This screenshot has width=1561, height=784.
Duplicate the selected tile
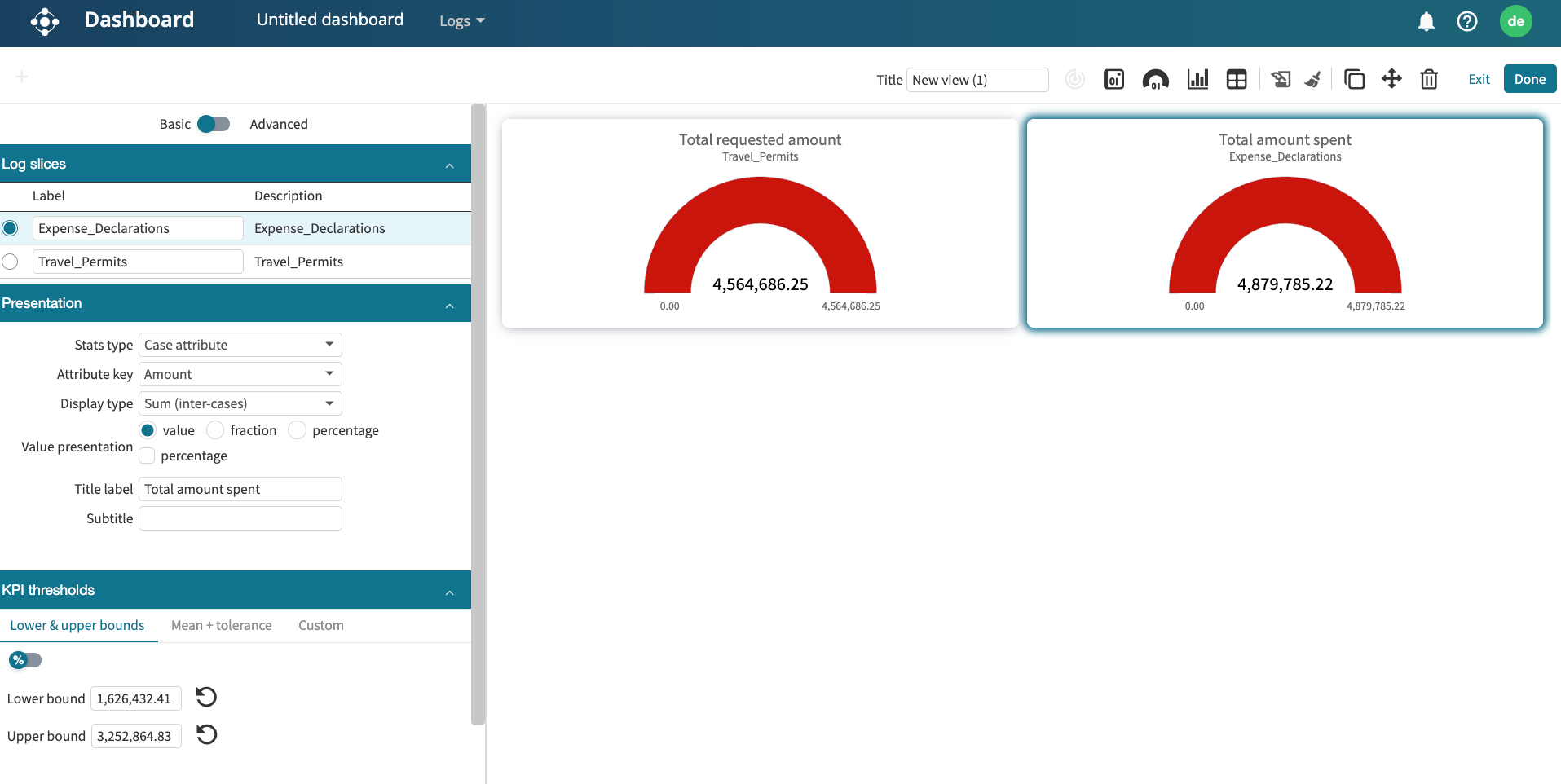(1354, 79)
